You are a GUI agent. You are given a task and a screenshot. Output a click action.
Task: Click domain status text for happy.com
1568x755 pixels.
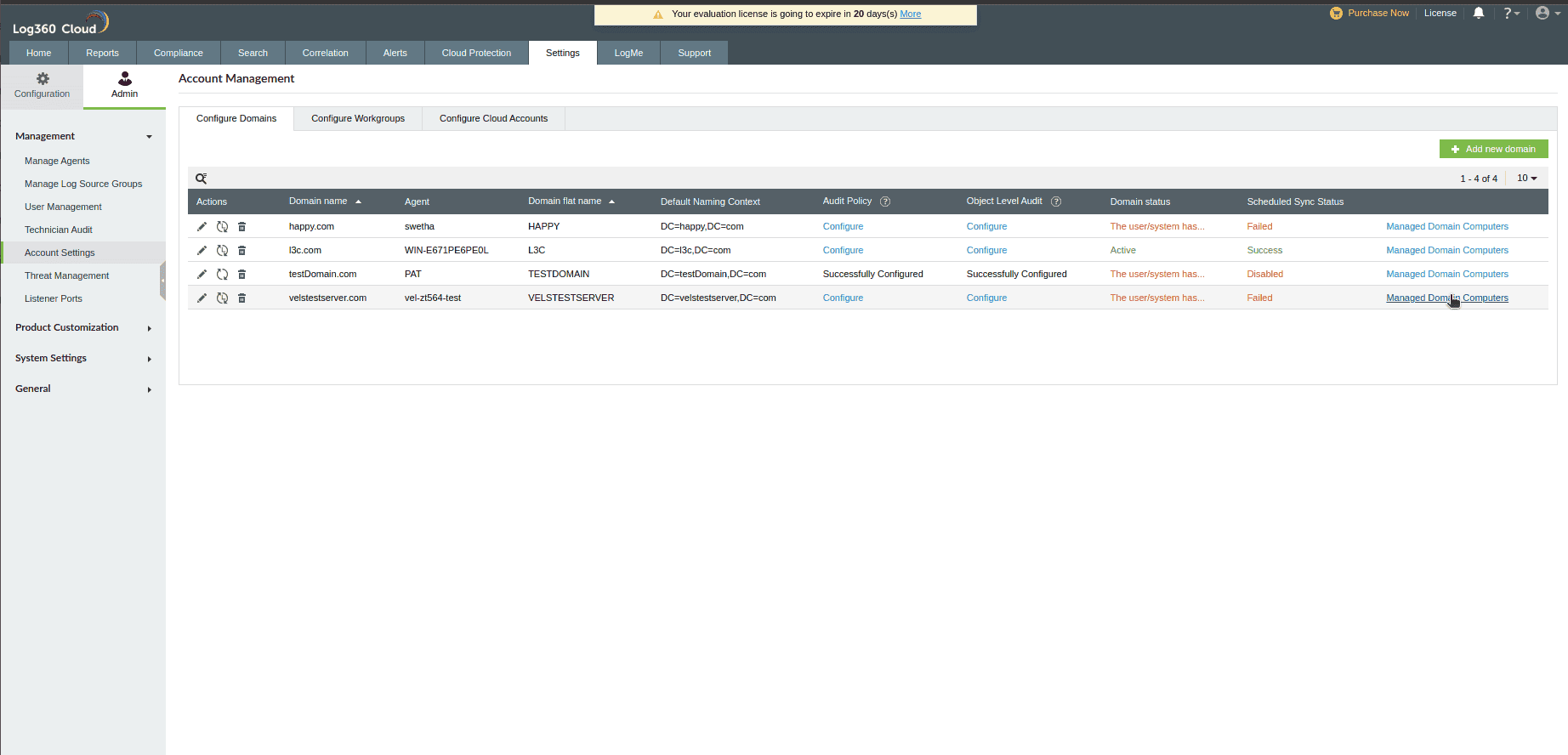coord(1157,226)
